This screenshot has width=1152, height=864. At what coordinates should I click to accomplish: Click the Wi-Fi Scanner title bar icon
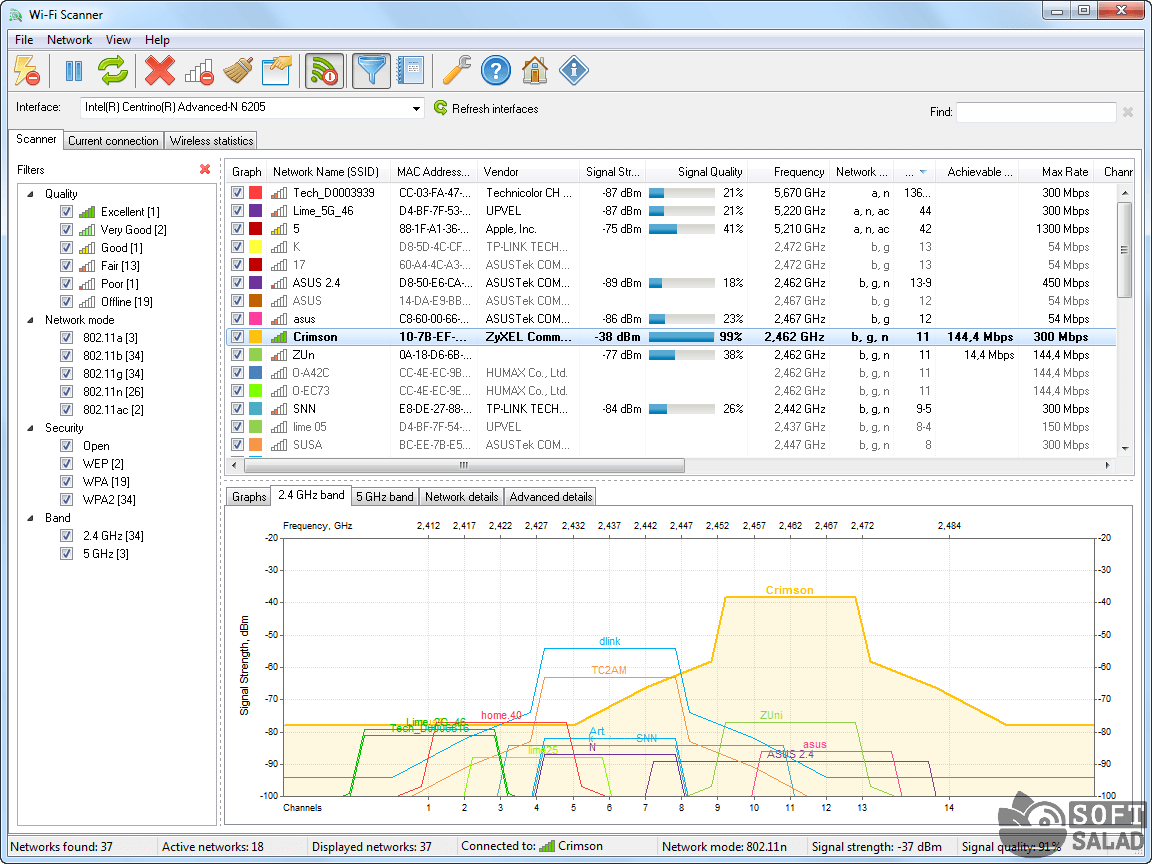point(15,15)
